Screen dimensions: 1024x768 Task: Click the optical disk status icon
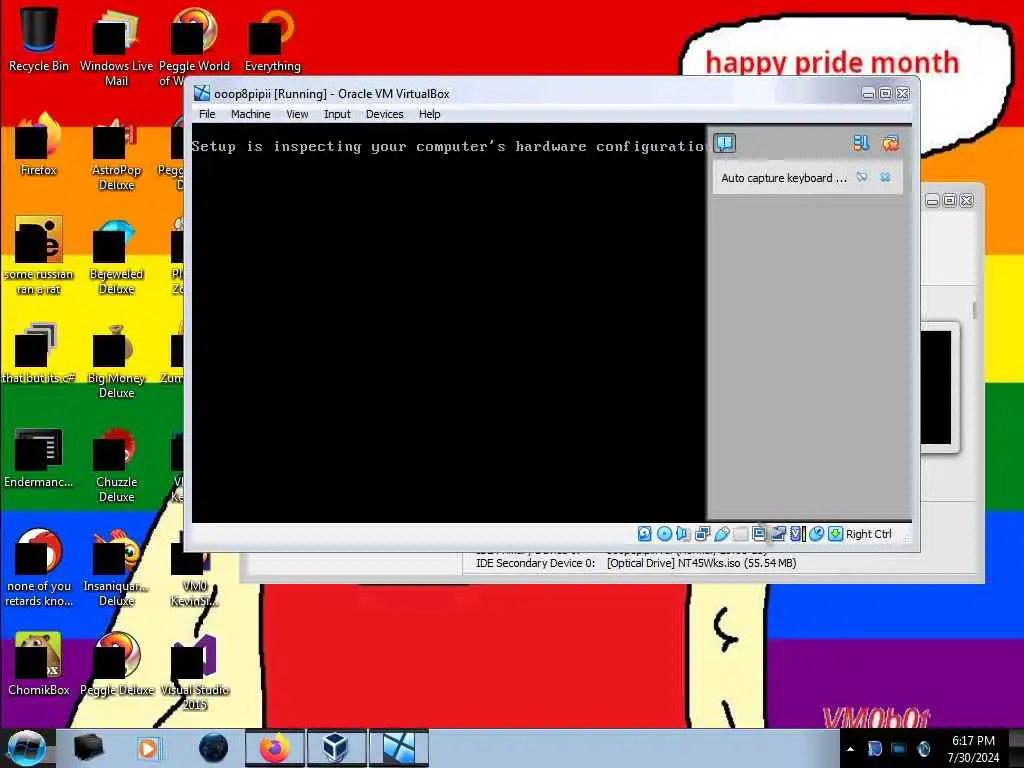pos(664,534)
